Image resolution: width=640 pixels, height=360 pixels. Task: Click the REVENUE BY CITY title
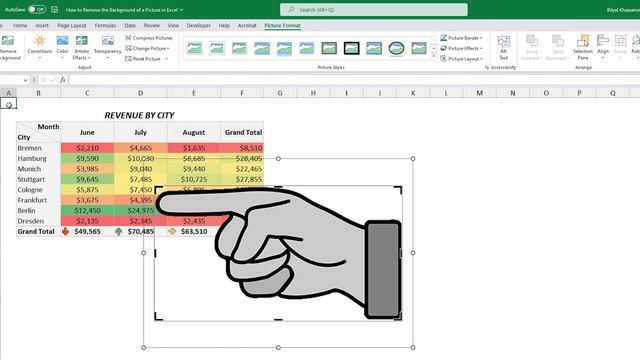(x=140, y=116)
